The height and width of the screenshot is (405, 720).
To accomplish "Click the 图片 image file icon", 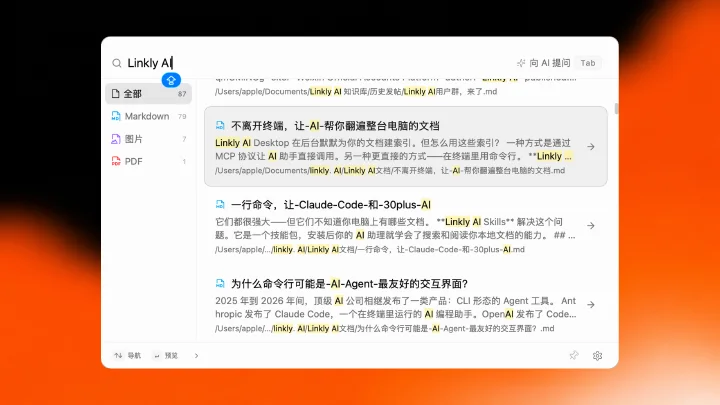I will tap(116, 139).
